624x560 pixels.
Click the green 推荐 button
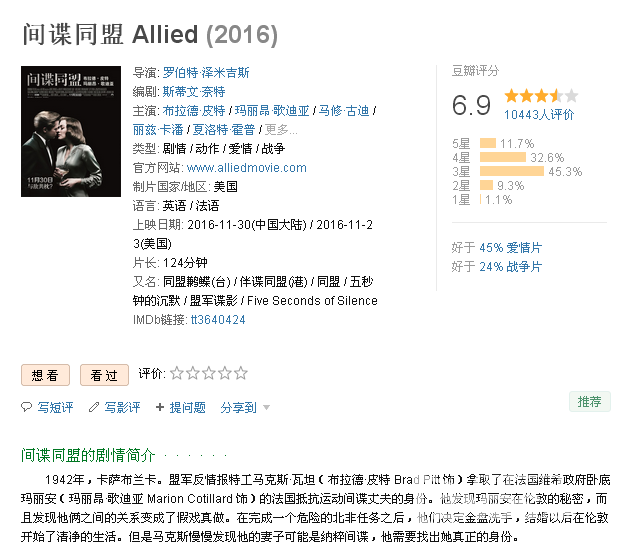coord(589,401)
